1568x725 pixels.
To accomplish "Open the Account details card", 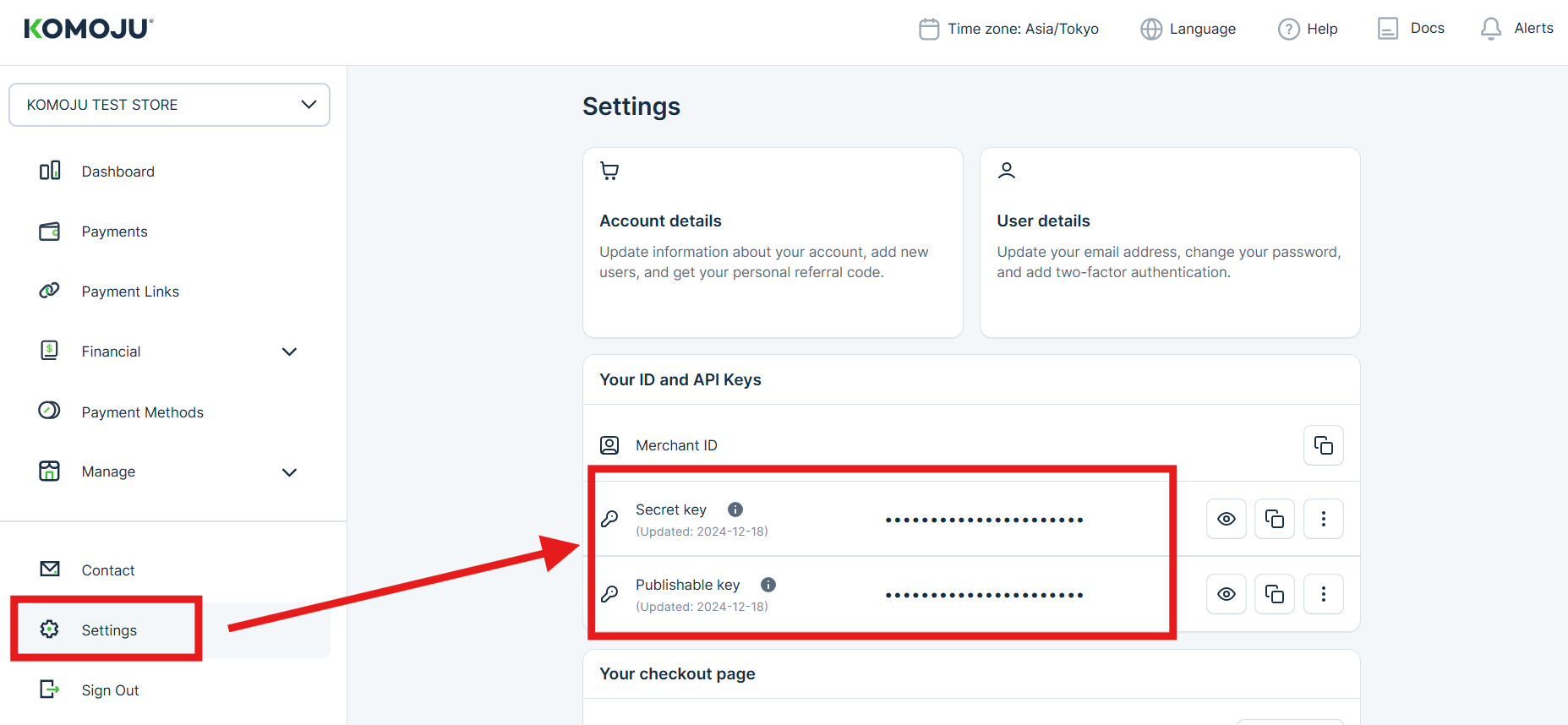I will point(772,243).
